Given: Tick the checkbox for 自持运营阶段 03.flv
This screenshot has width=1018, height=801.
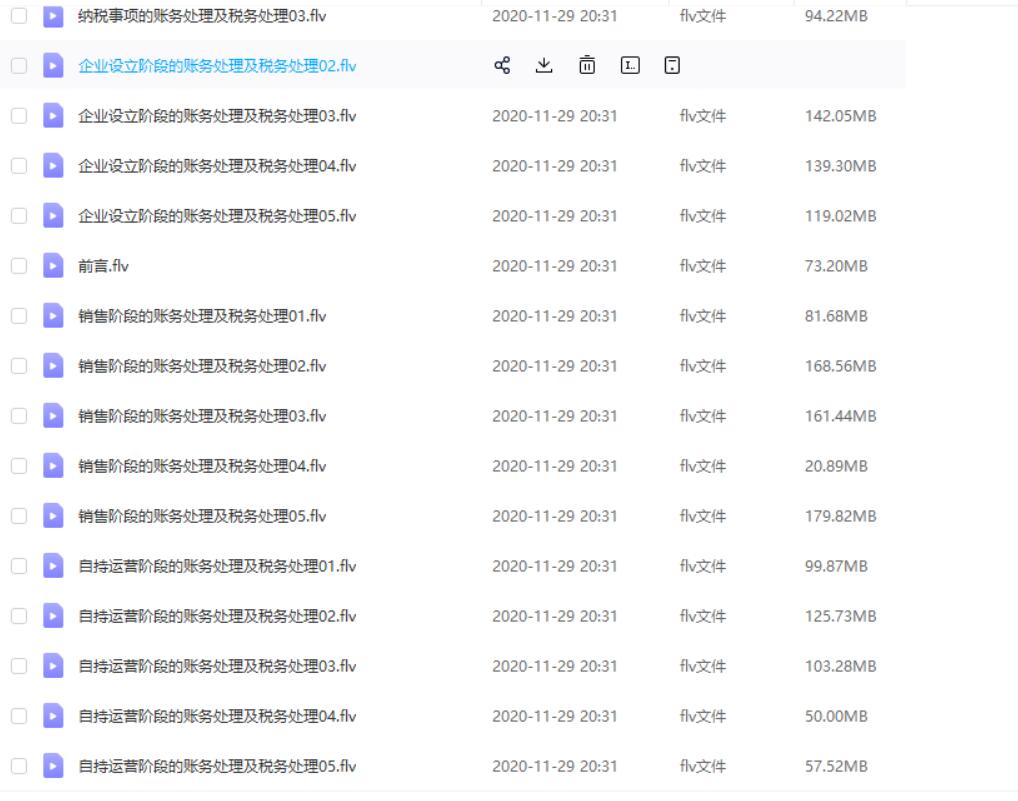Looking at the screenshot, I should coord(19,666).
